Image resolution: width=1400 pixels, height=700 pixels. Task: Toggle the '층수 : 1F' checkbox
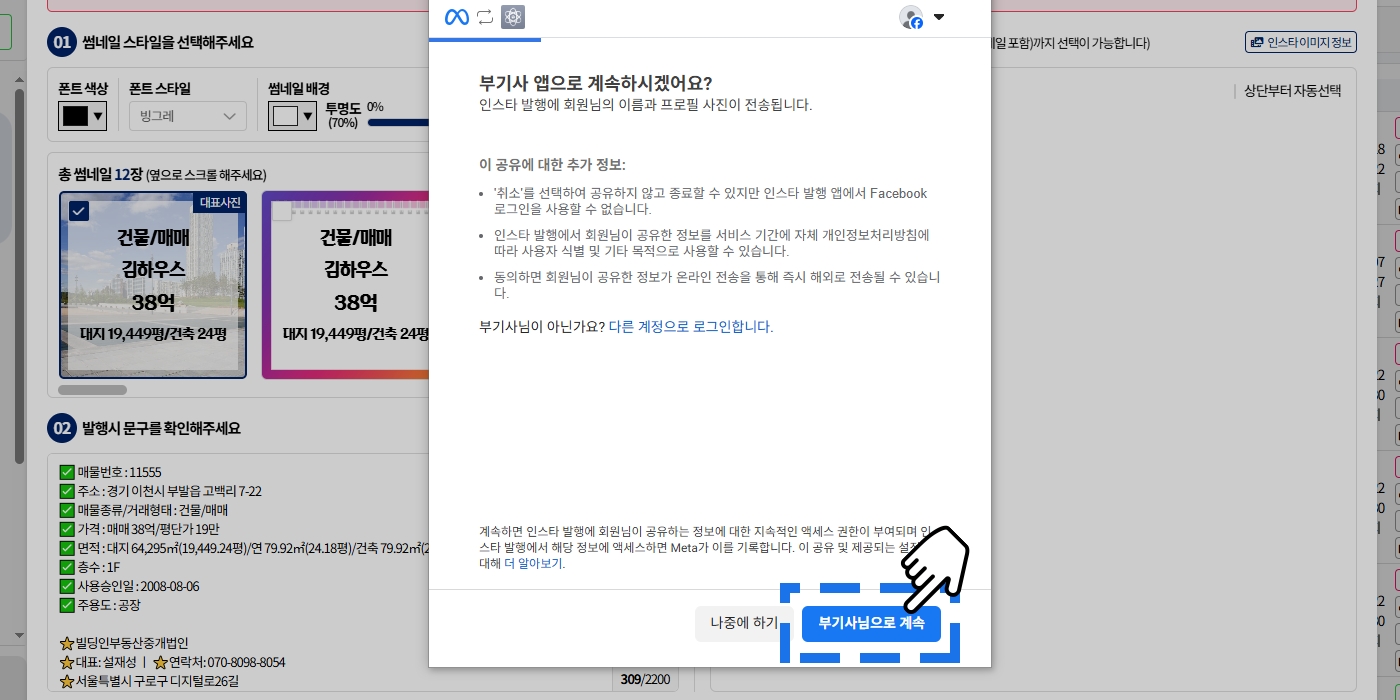pos(67,567)
